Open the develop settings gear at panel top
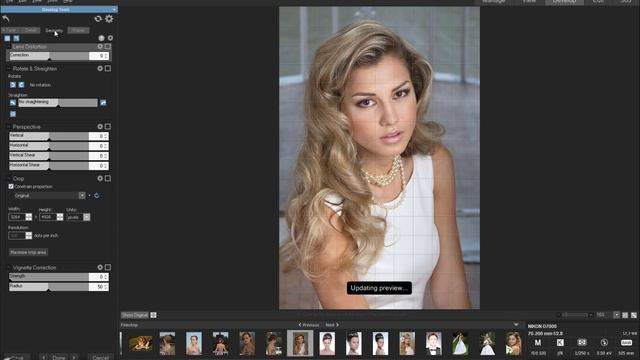Image resolution: width=640 pixels, height=360 pixels. pos(109,19)
